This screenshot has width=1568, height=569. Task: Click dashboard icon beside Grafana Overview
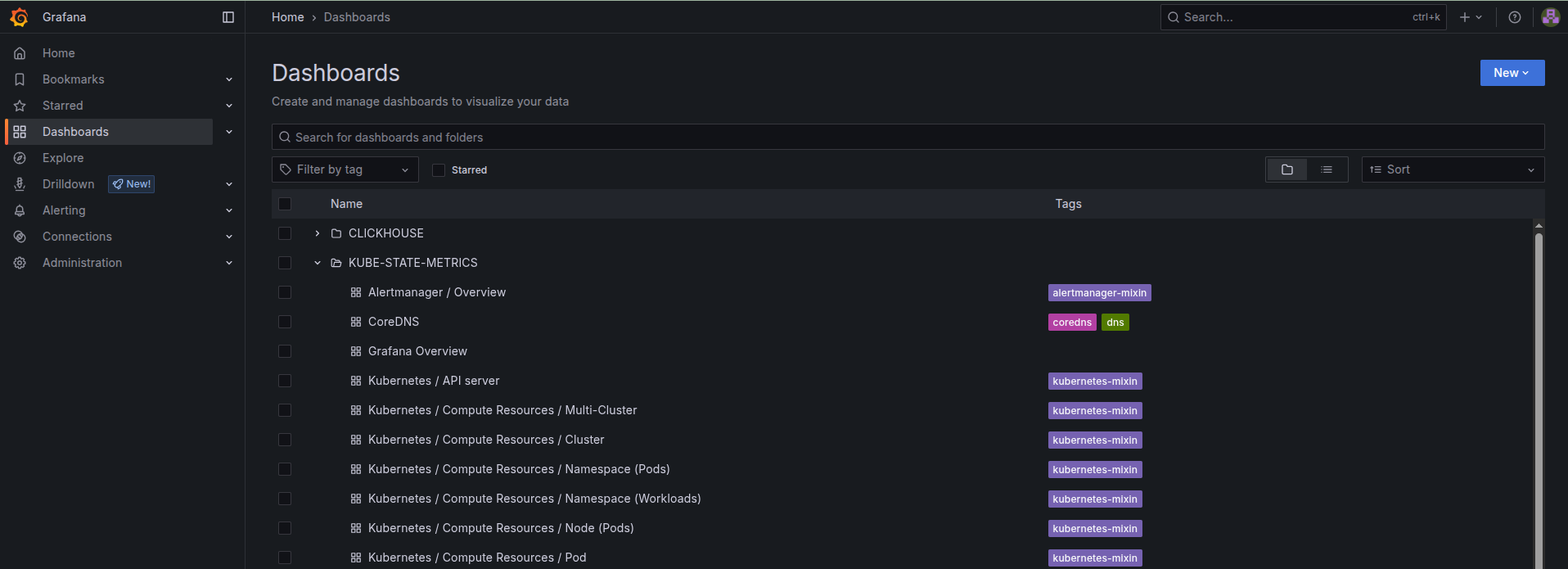tap(356, 351)
